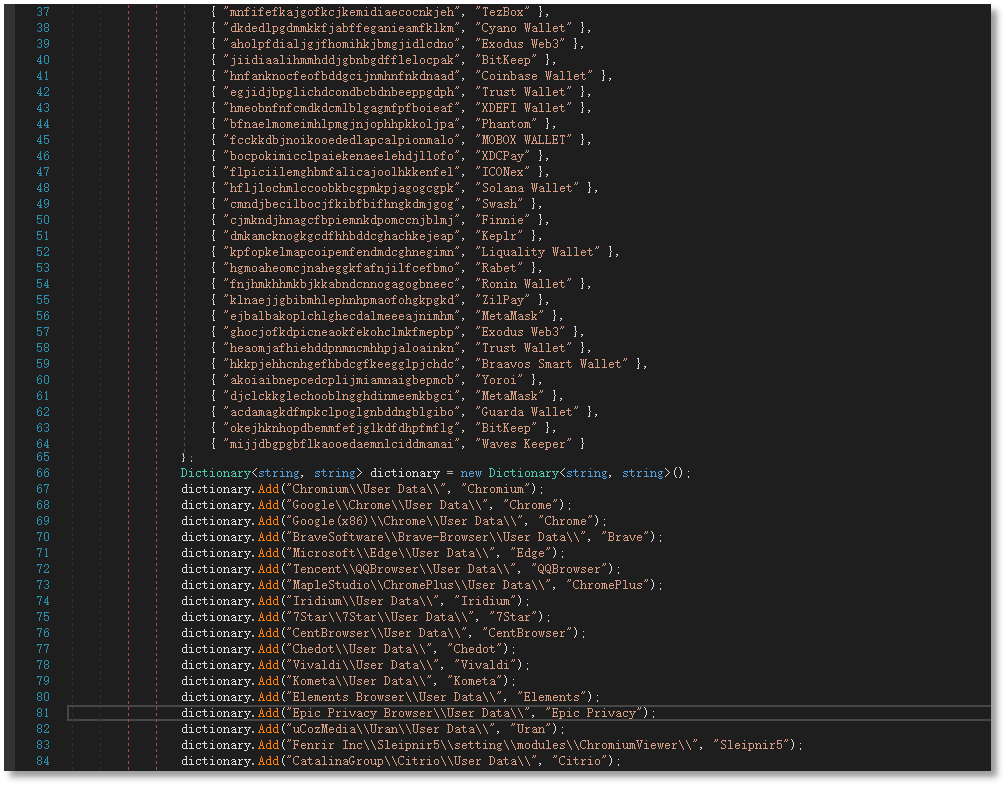
Task: Click the "Yoroi" string
Action: pyautogui.click(x=500, y=380)
